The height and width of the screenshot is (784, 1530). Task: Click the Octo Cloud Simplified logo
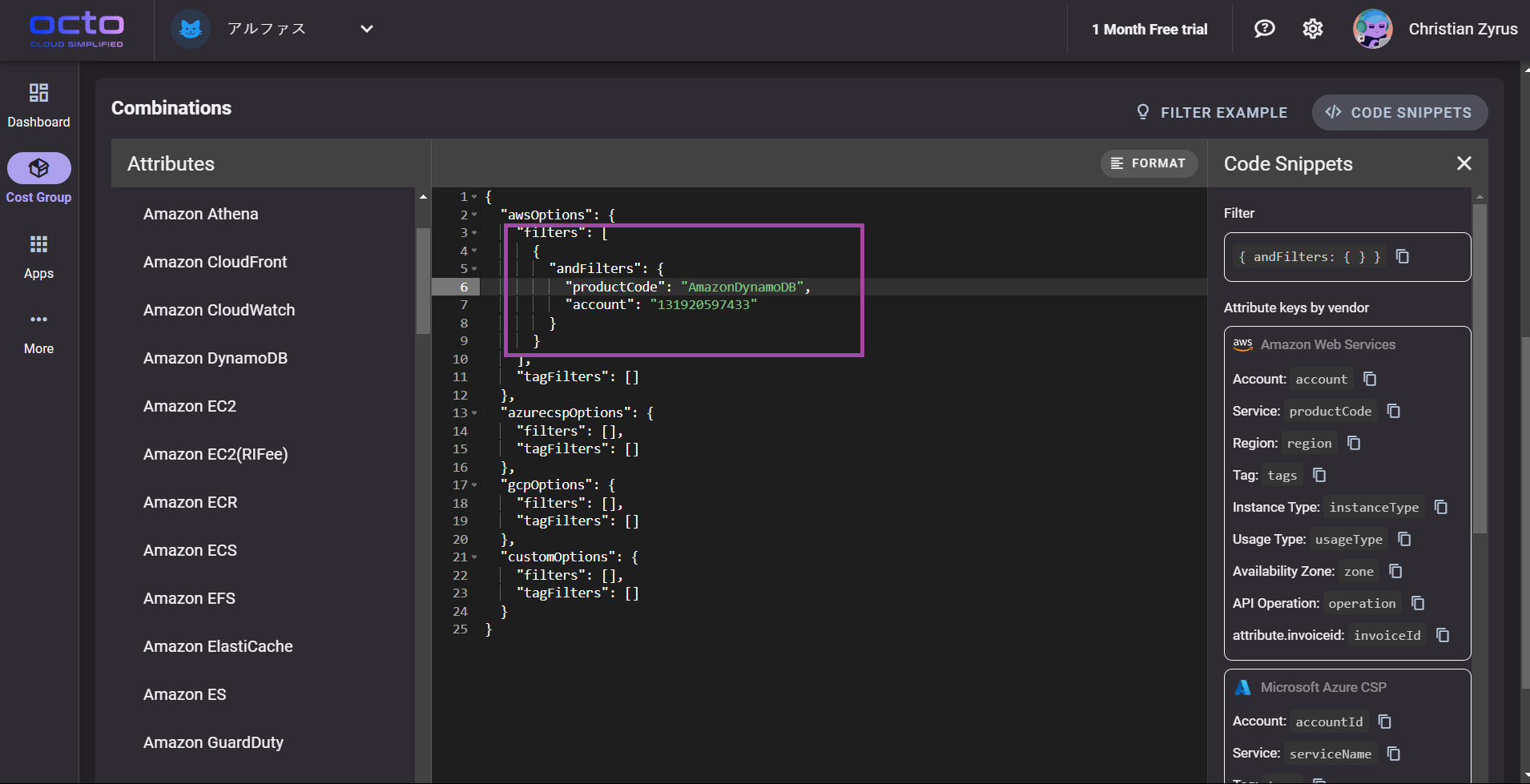77,30
